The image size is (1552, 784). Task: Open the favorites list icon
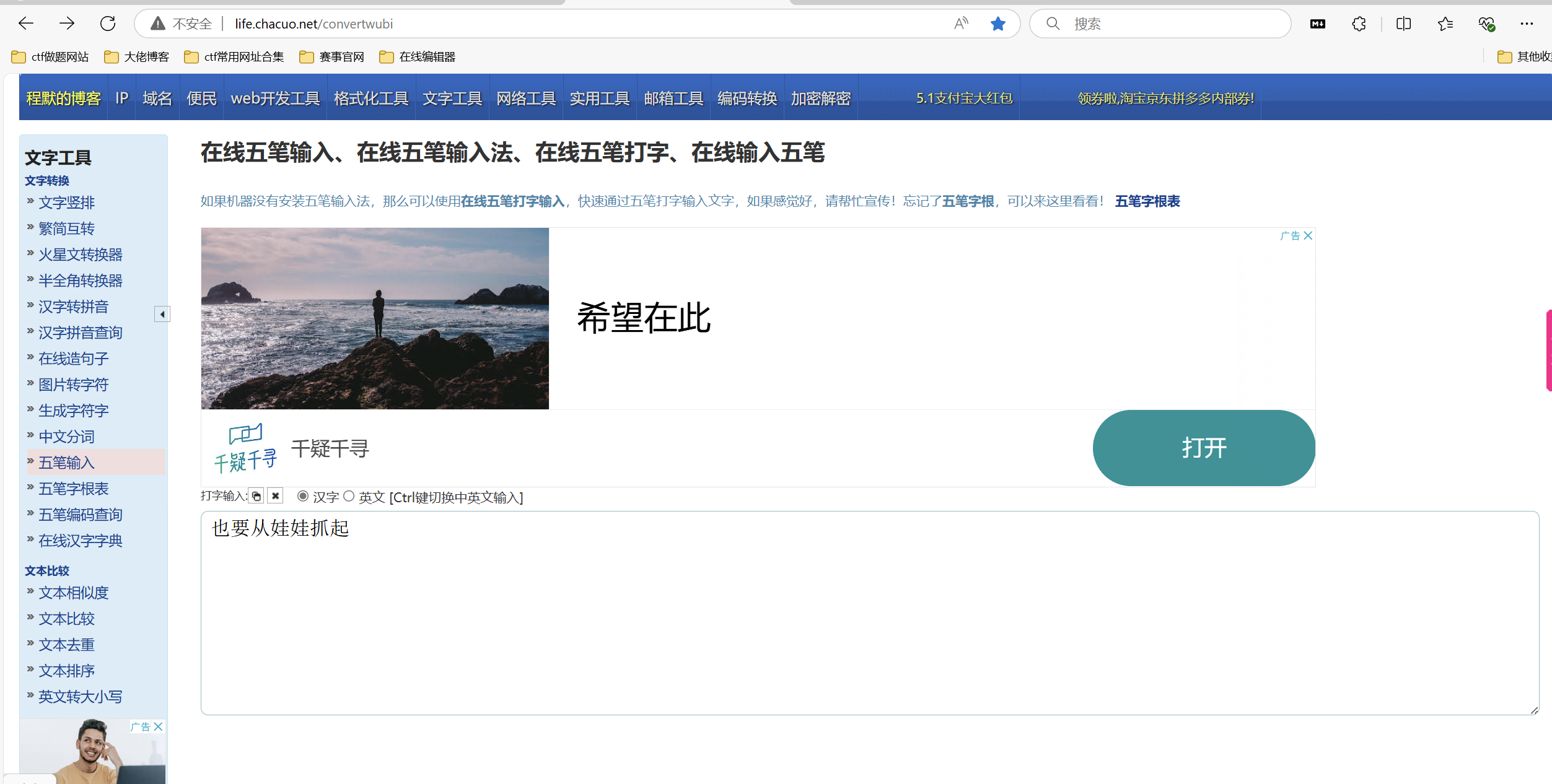(x=1445, y=24)
